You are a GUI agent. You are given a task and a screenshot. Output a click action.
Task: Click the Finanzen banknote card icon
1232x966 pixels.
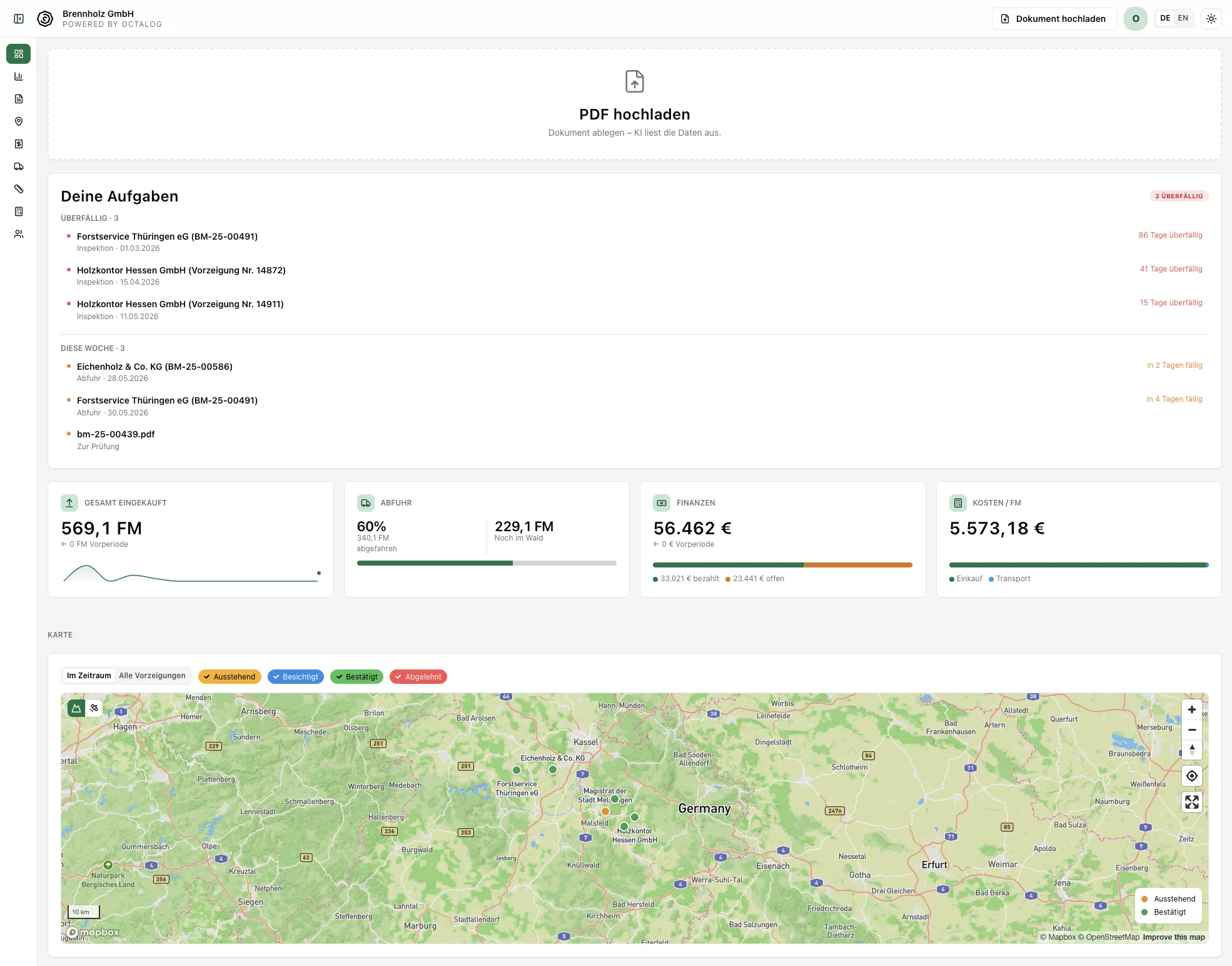pyautogui.click(x=662, y=503)
